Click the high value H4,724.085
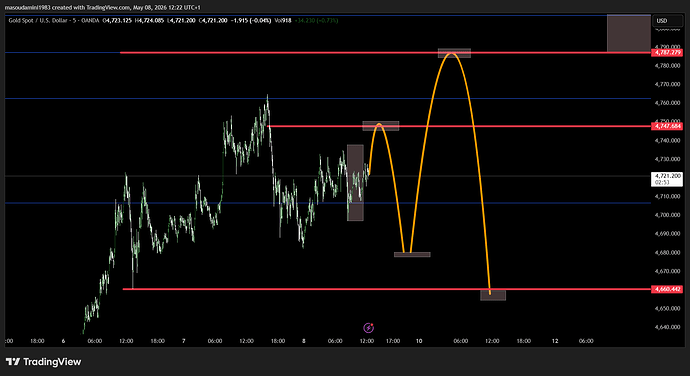690x376 pixels. click(x=150, y=21)
